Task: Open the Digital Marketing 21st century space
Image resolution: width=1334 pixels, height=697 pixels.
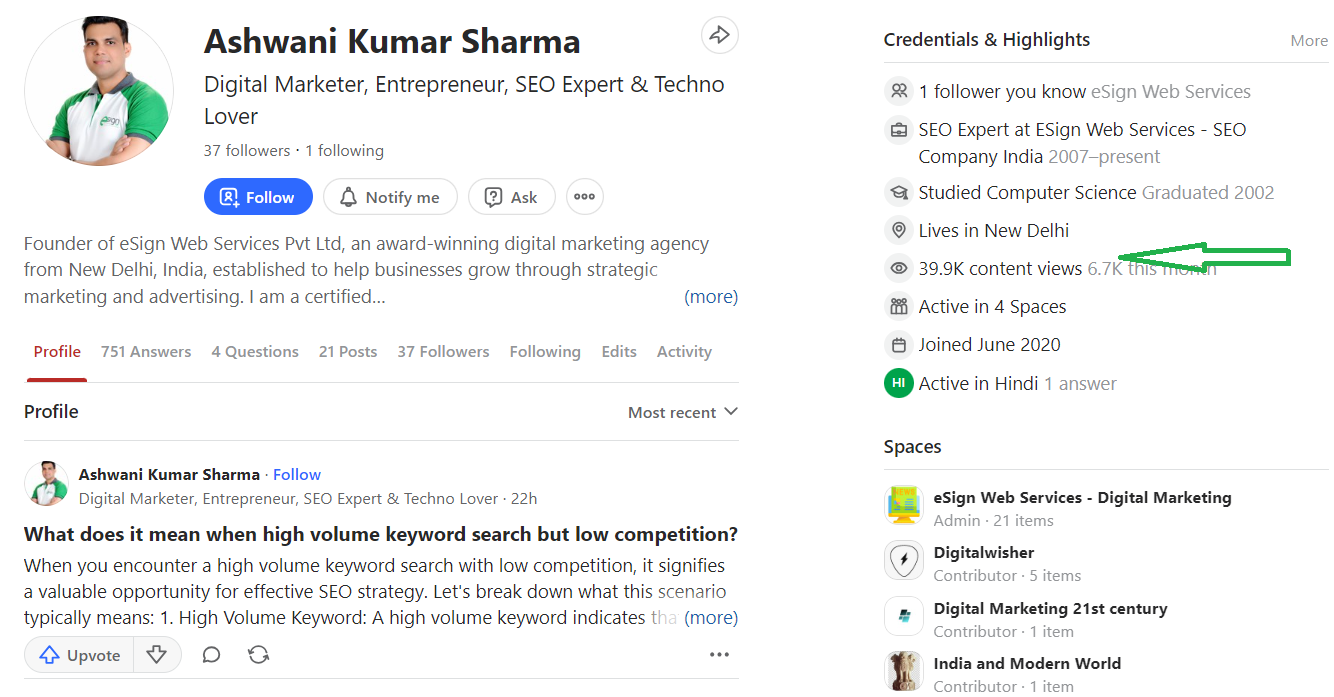Action: tap(1050, 608)
